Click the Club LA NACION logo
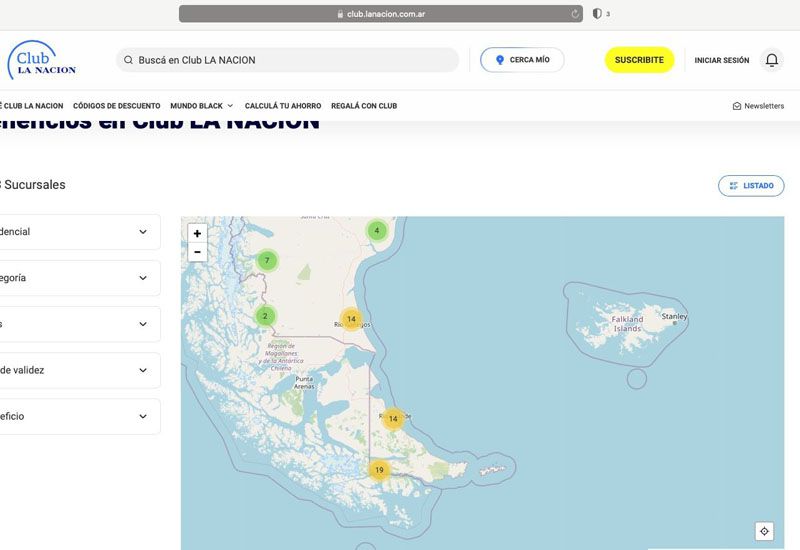 point(42,60)
